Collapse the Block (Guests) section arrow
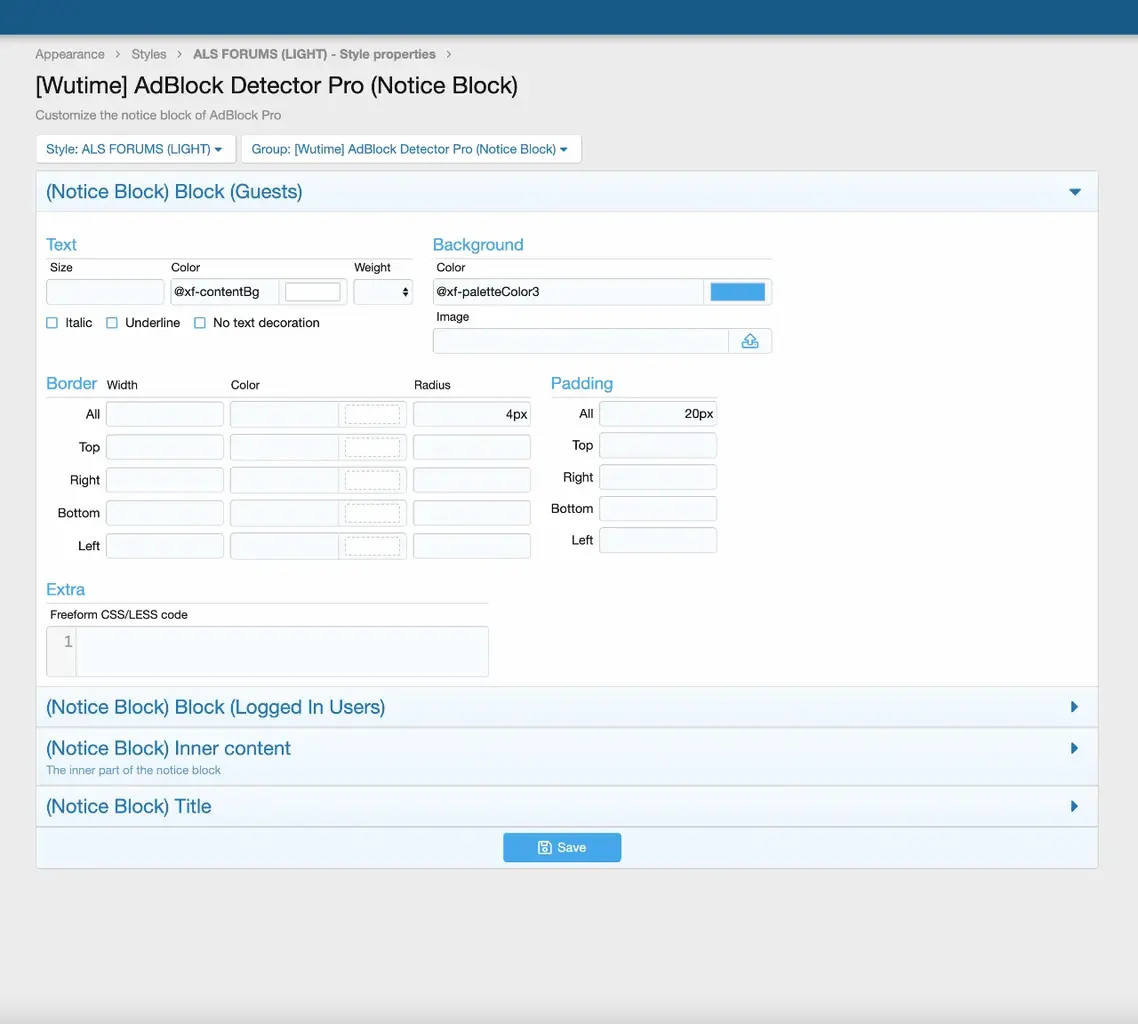Viewport: 1138px width, 1024px height. click(1075, 192)
